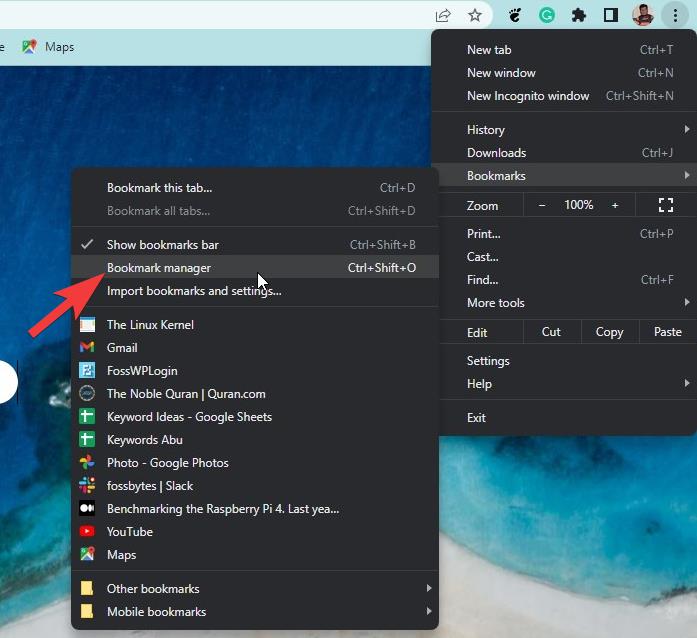This screenshot has width=697, height=638.
Task: Open the Gmail bookmark
Action: (255, 348)
